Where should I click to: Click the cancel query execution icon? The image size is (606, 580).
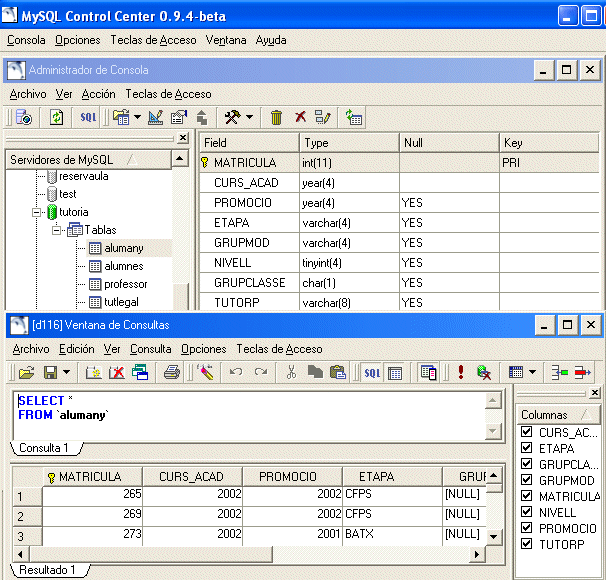click(x=484, y=372)
